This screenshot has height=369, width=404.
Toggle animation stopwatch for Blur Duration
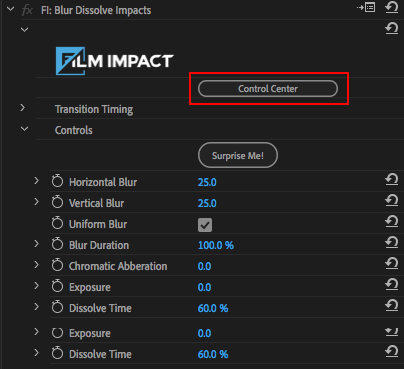pos(57,244)
